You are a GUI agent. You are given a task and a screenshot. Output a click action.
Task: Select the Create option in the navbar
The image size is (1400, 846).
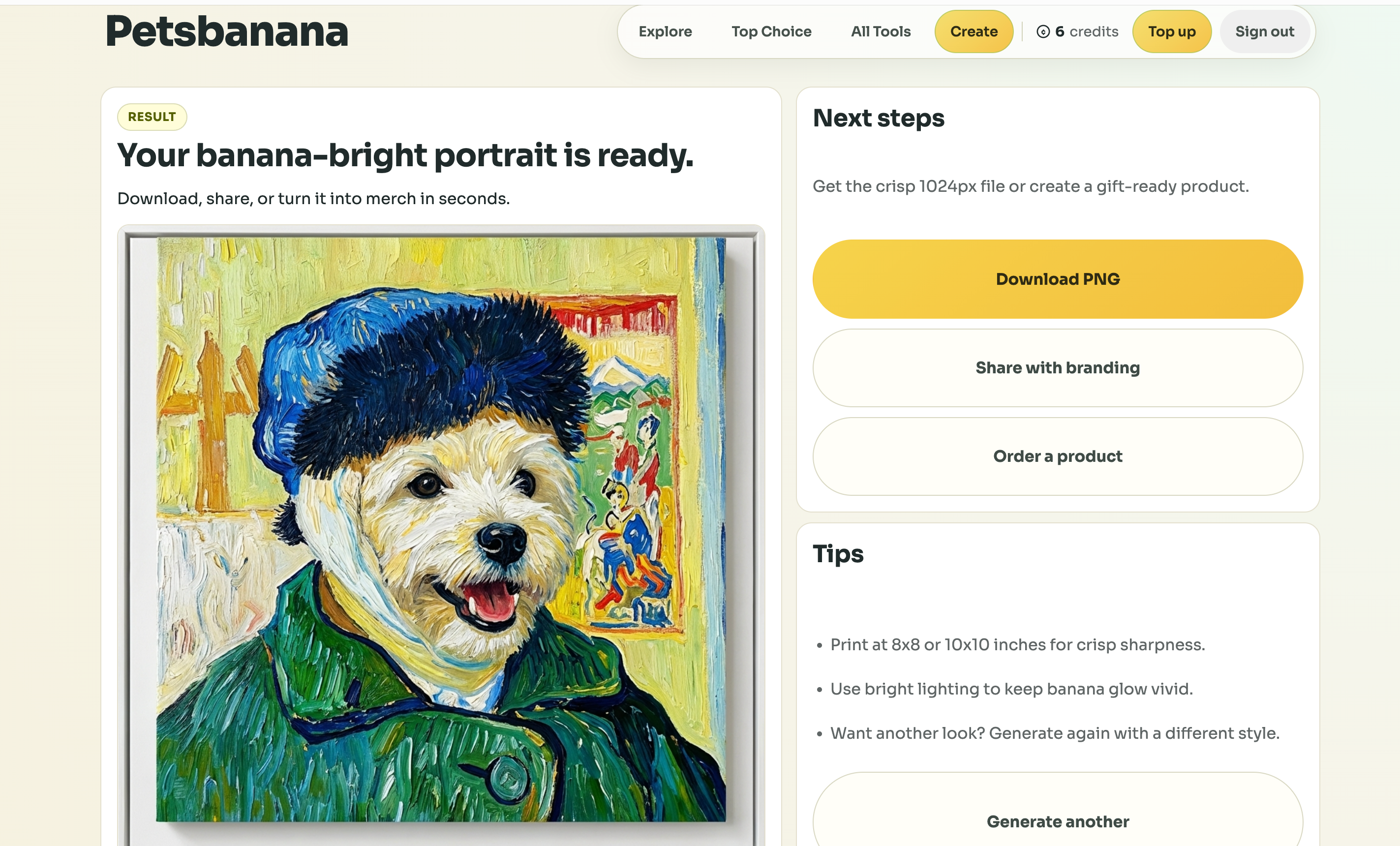coord(974,32)
